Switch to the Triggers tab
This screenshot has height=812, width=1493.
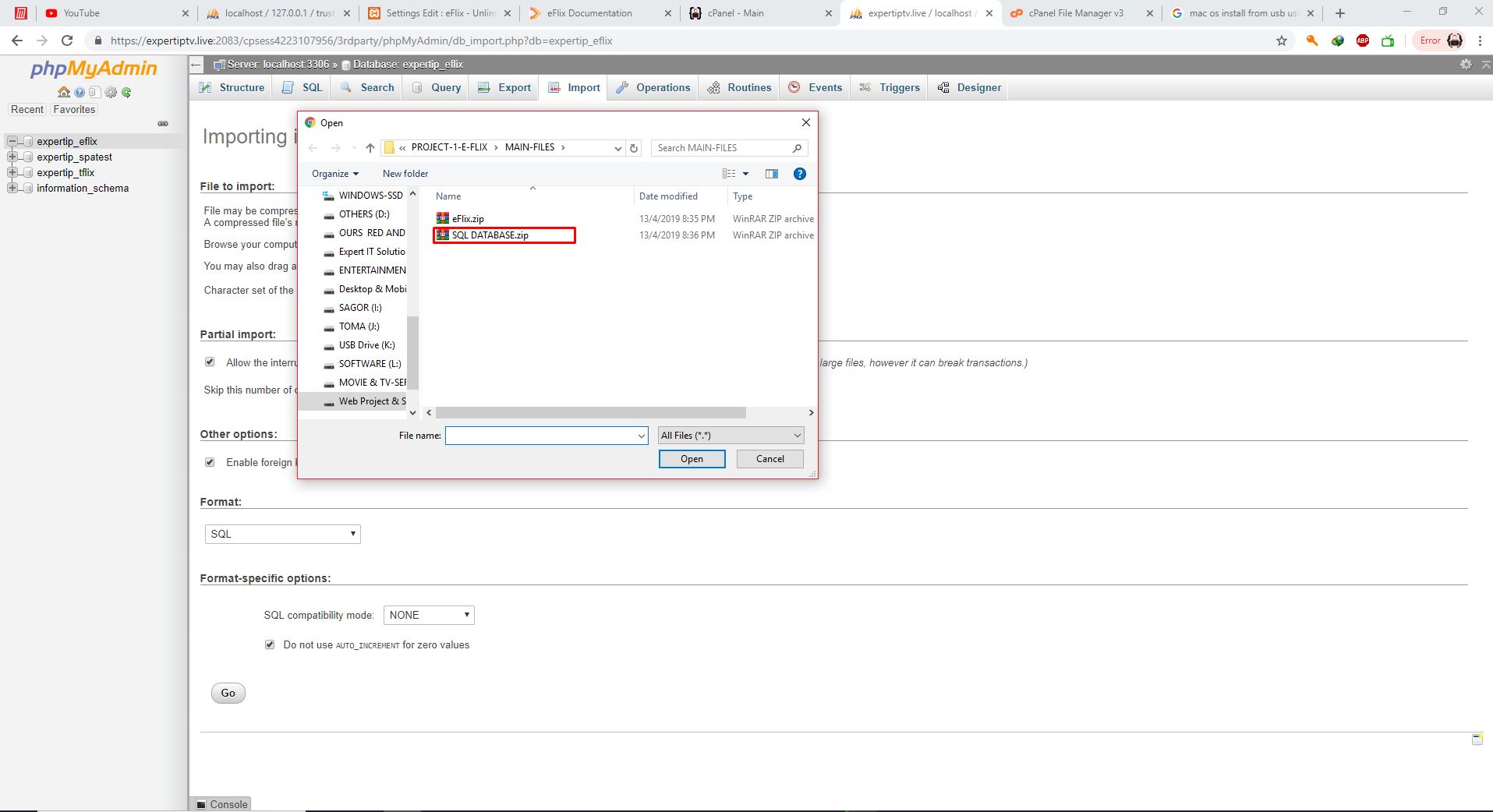tap(890, 87)
